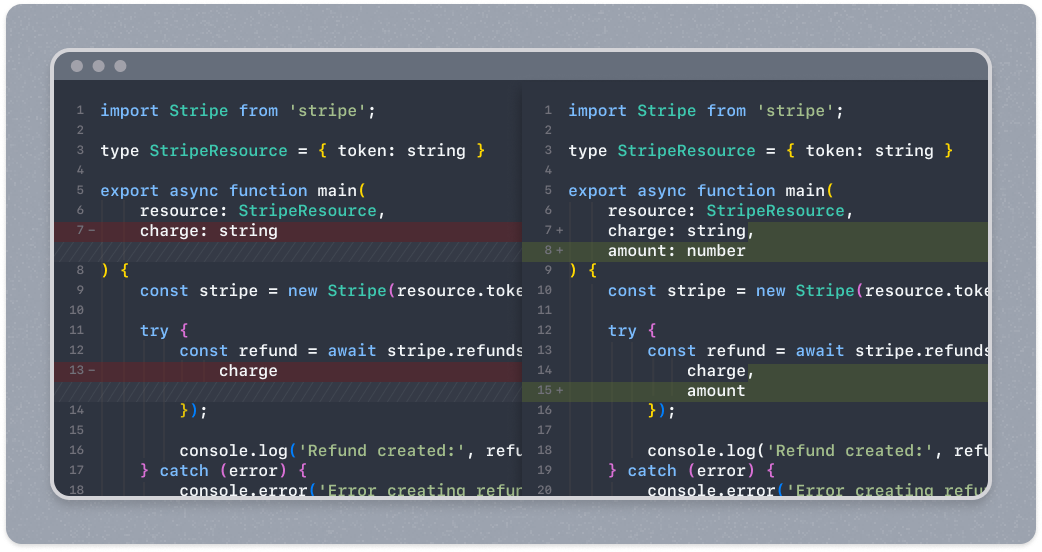Select the added 'amount' line 15 in right pane
Screen dimensions: 1042x552
pyautogui.click(x=715, y=391)
